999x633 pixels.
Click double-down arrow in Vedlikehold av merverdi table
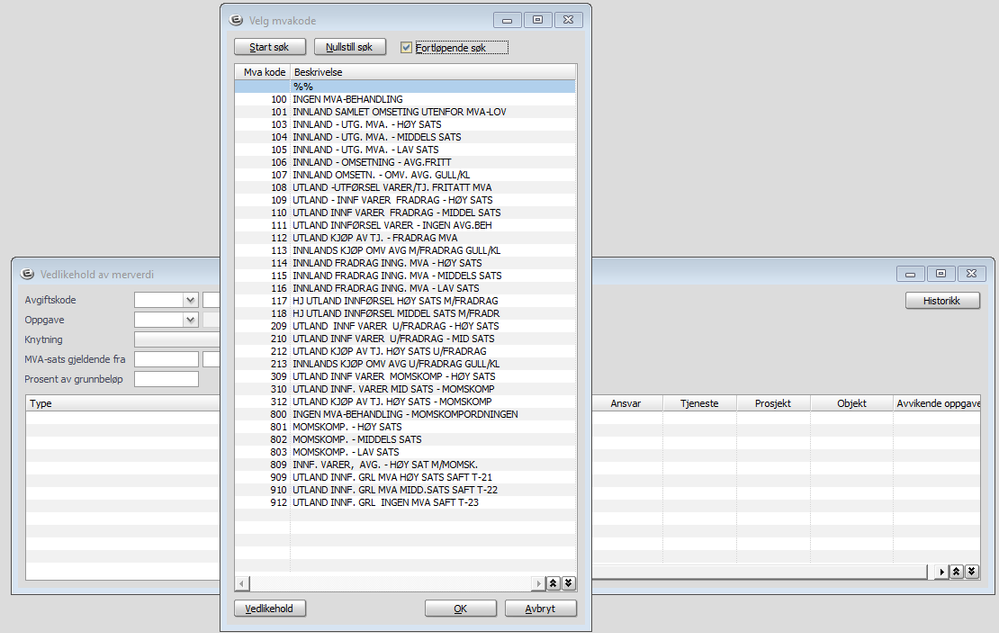(972, 571)
